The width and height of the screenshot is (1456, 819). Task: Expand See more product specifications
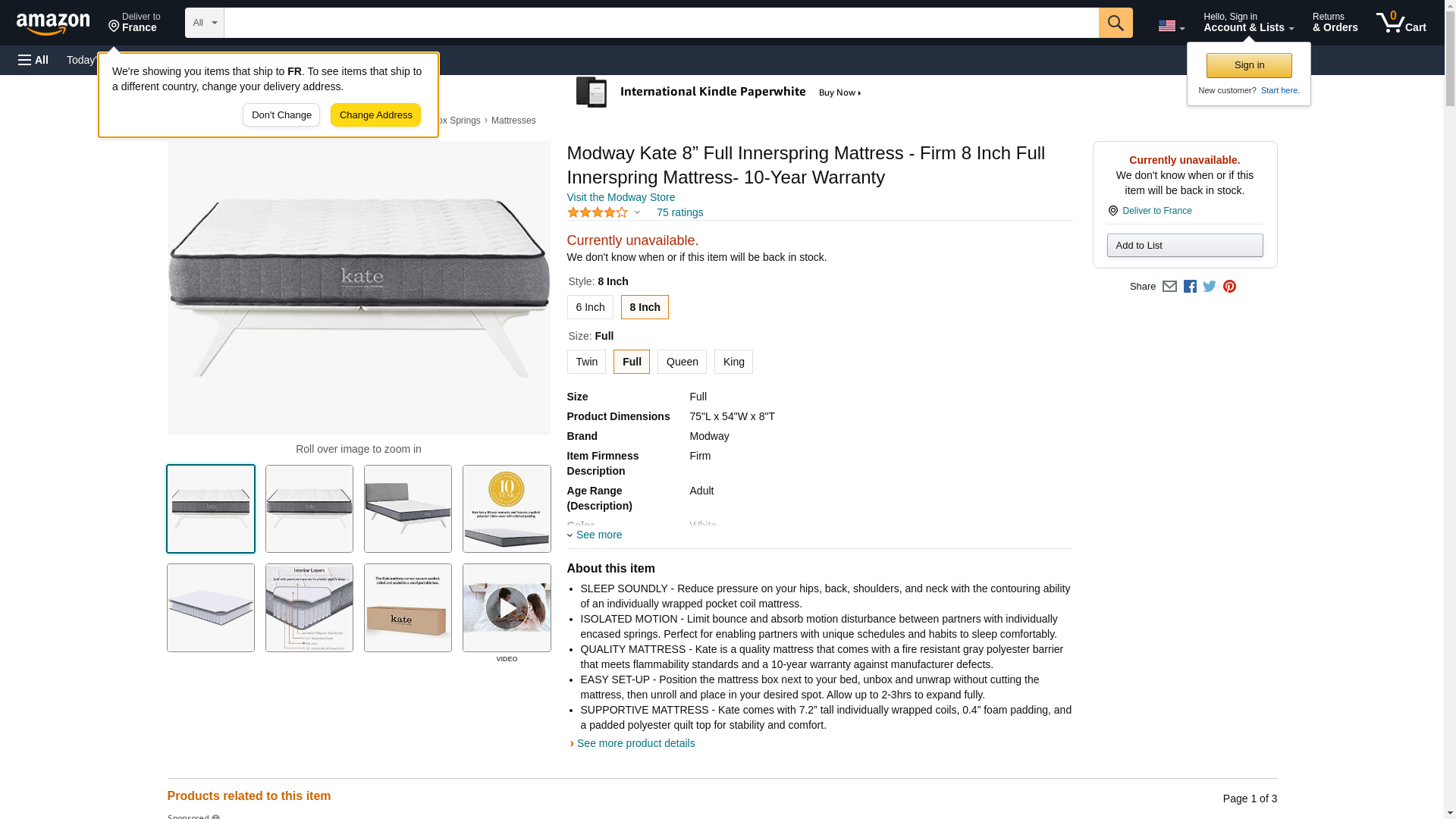[x=598, y=535]
